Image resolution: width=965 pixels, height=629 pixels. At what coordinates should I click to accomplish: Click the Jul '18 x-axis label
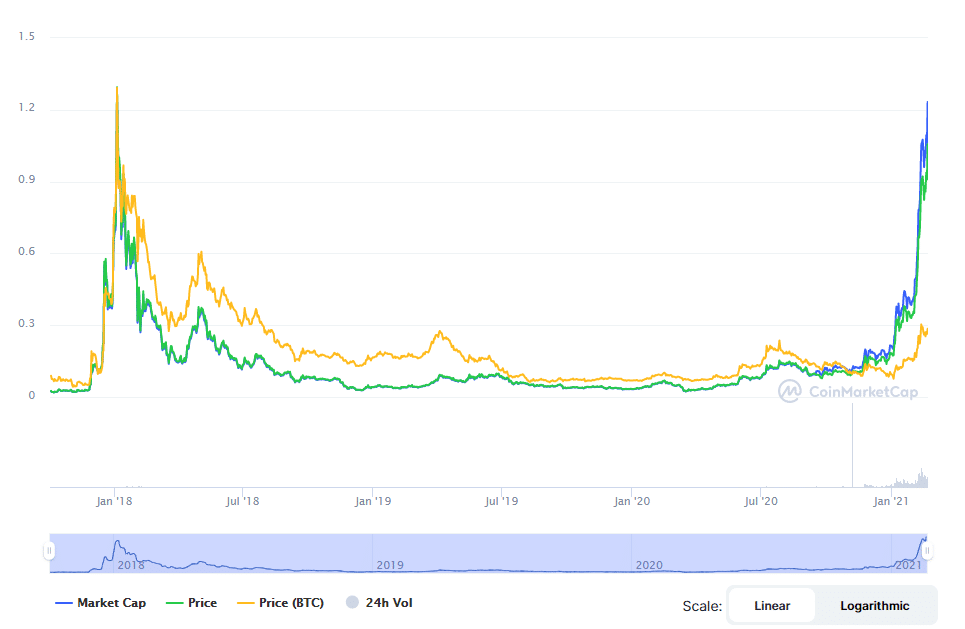[x=243, y=501]
